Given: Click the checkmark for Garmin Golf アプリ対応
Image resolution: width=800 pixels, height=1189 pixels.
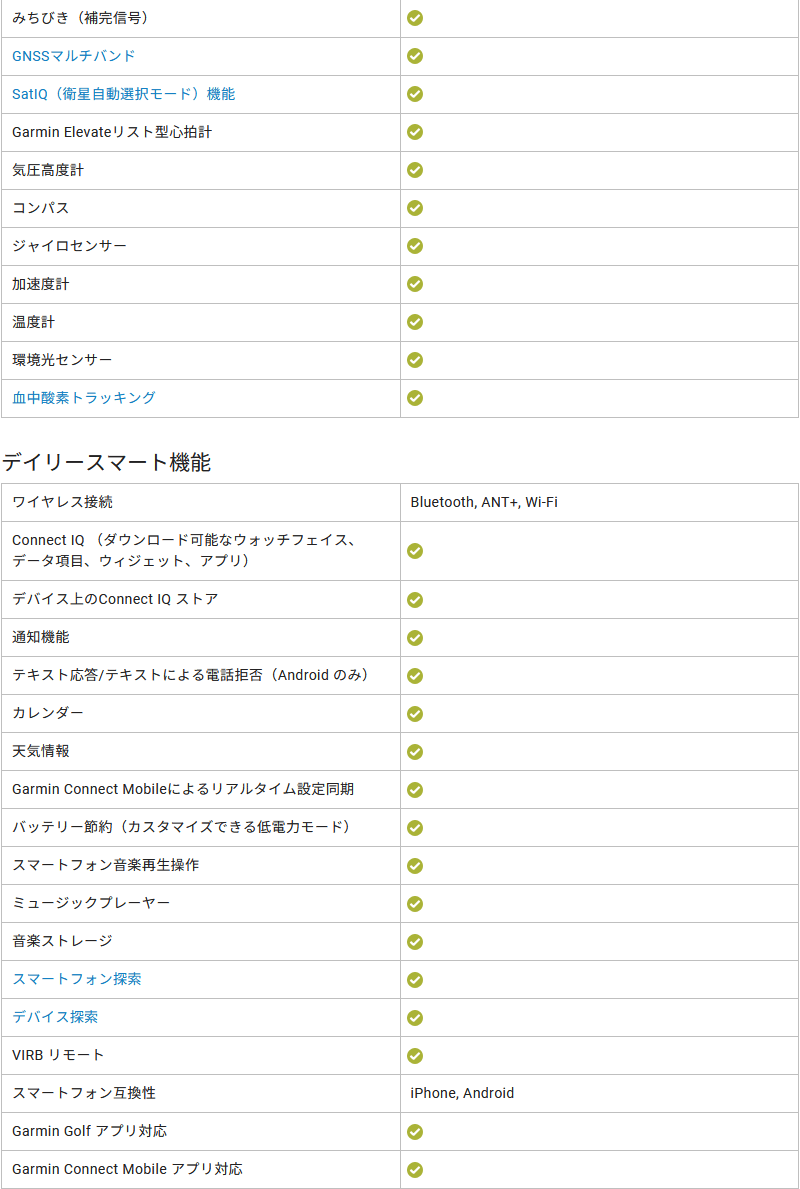Looking at the screenshot, I should pos(415,1131).
